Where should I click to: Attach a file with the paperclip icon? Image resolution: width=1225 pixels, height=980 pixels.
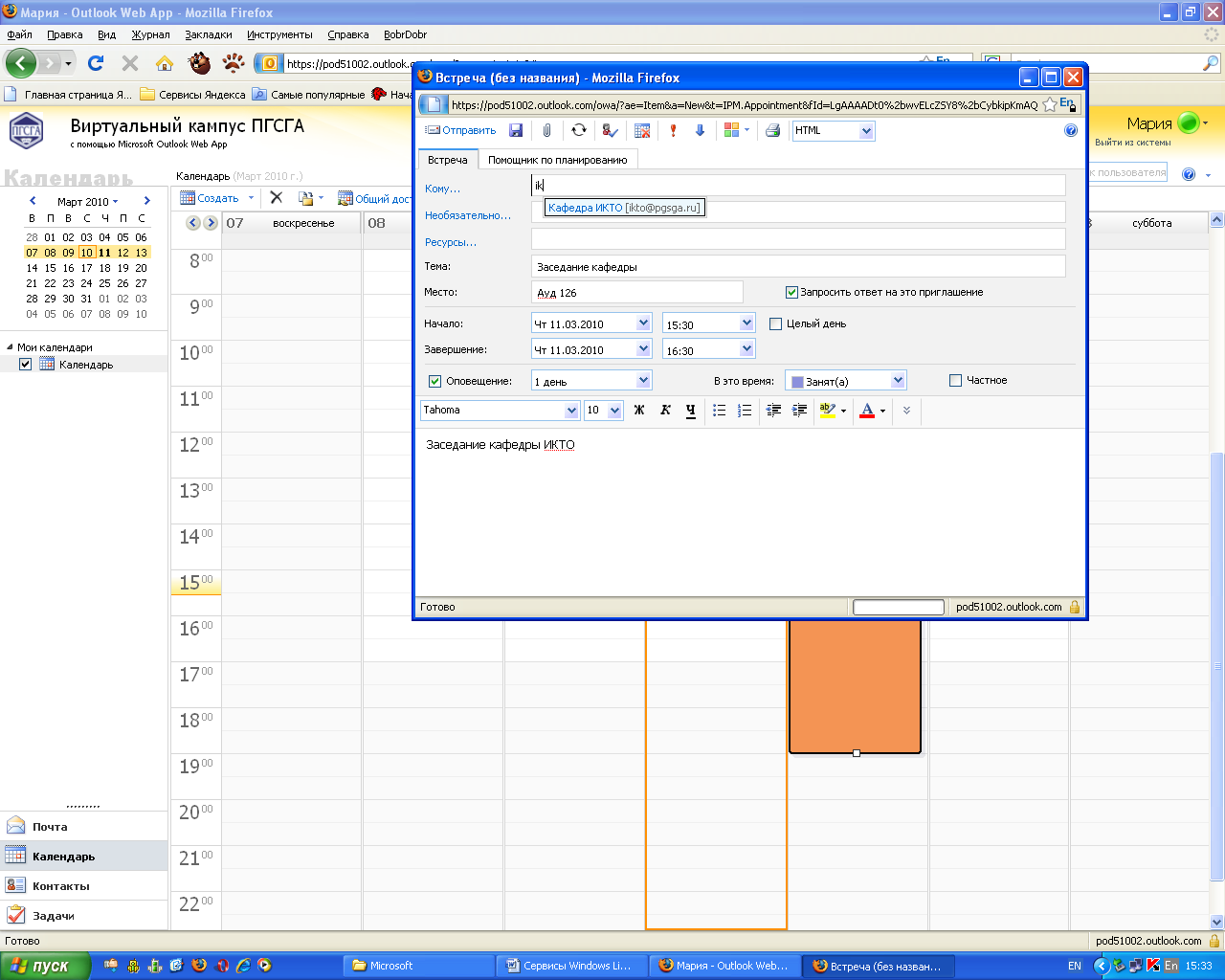pos(546,130)
